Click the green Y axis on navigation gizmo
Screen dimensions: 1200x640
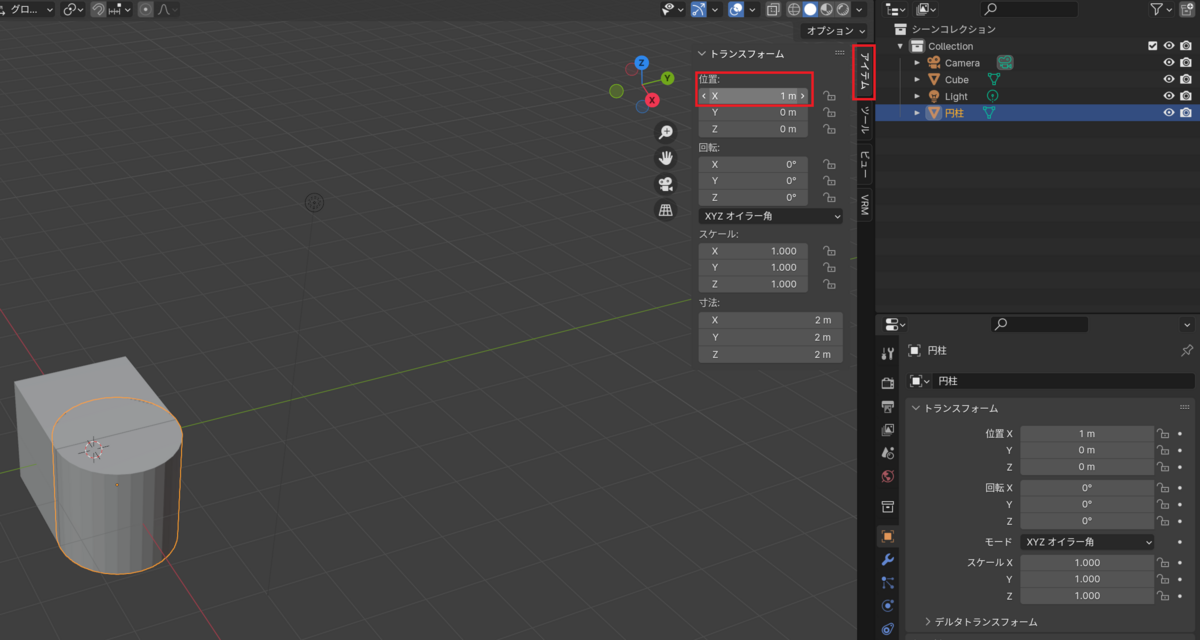tap(667, 78)
